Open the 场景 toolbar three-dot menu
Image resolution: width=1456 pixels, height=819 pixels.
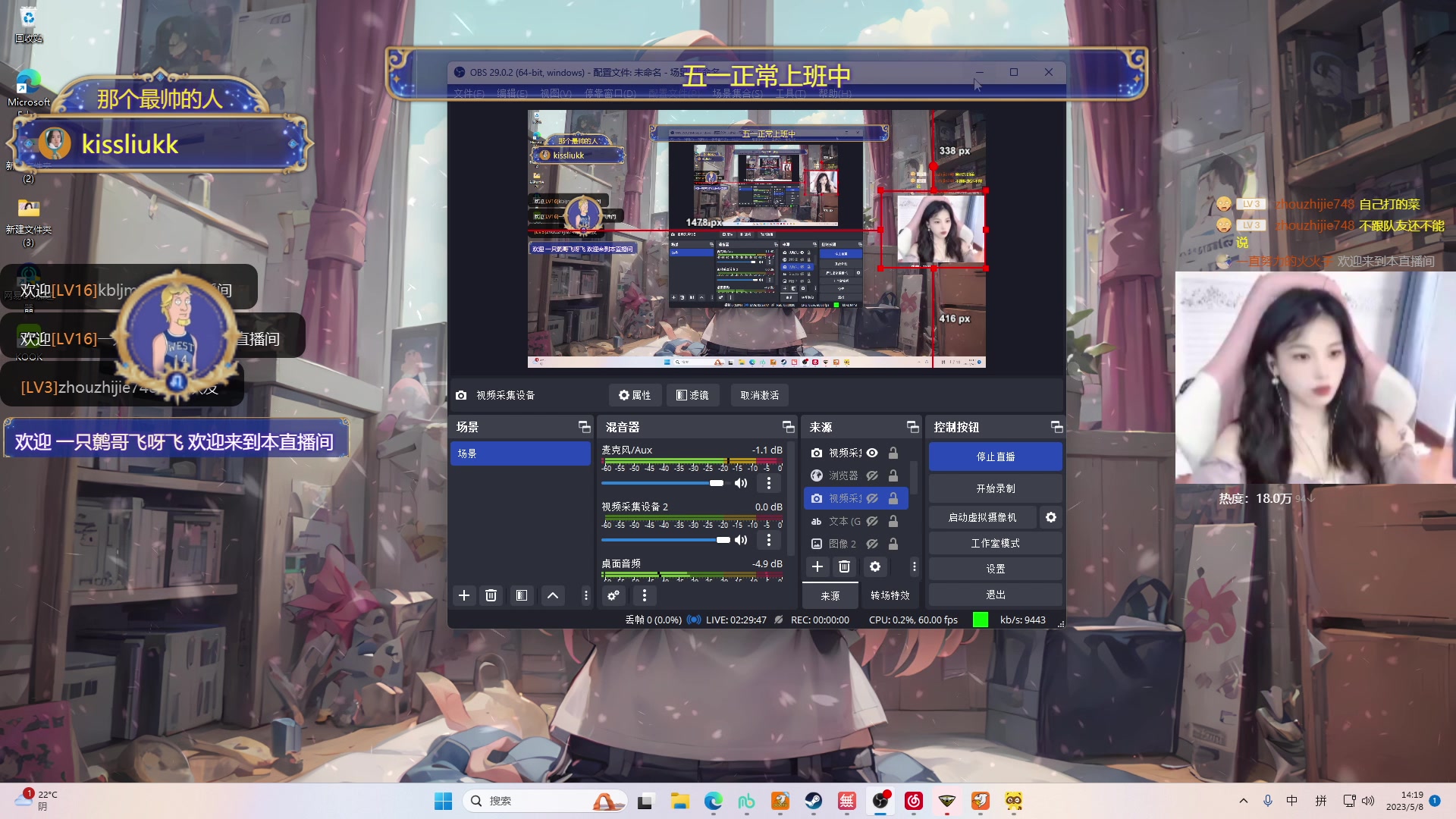click(585, 595)
